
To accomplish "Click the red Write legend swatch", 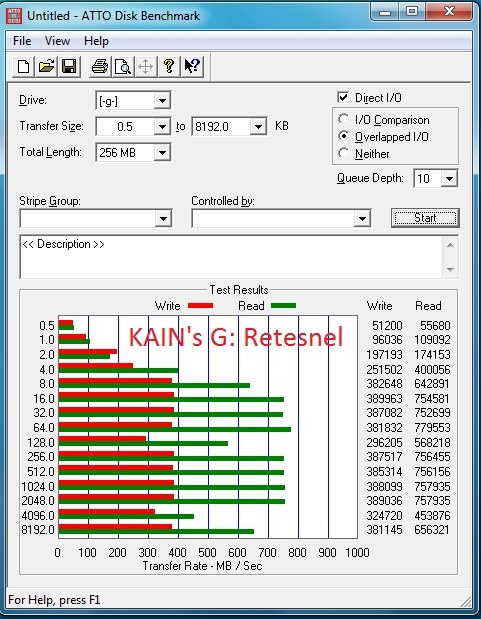I will pos(200,306).
